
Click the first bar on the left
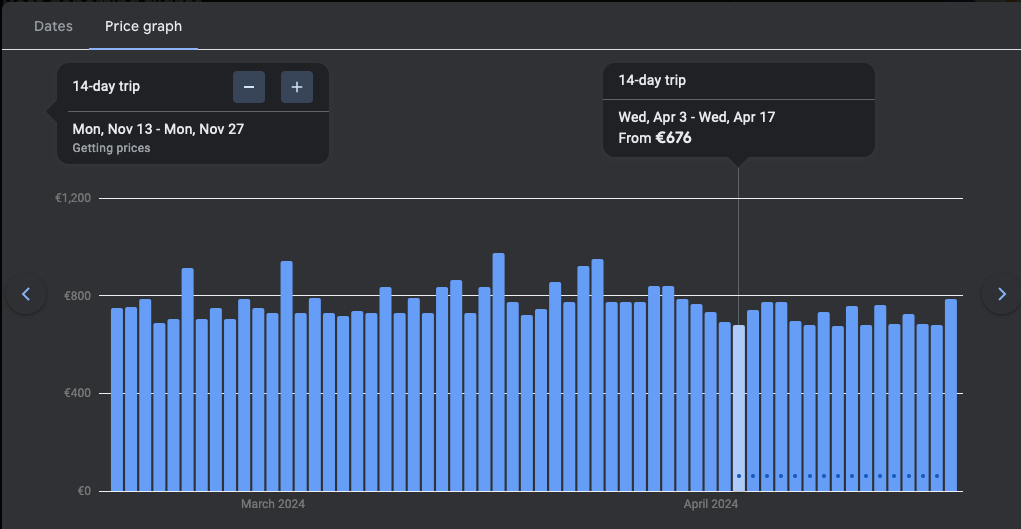pos(117,399)
